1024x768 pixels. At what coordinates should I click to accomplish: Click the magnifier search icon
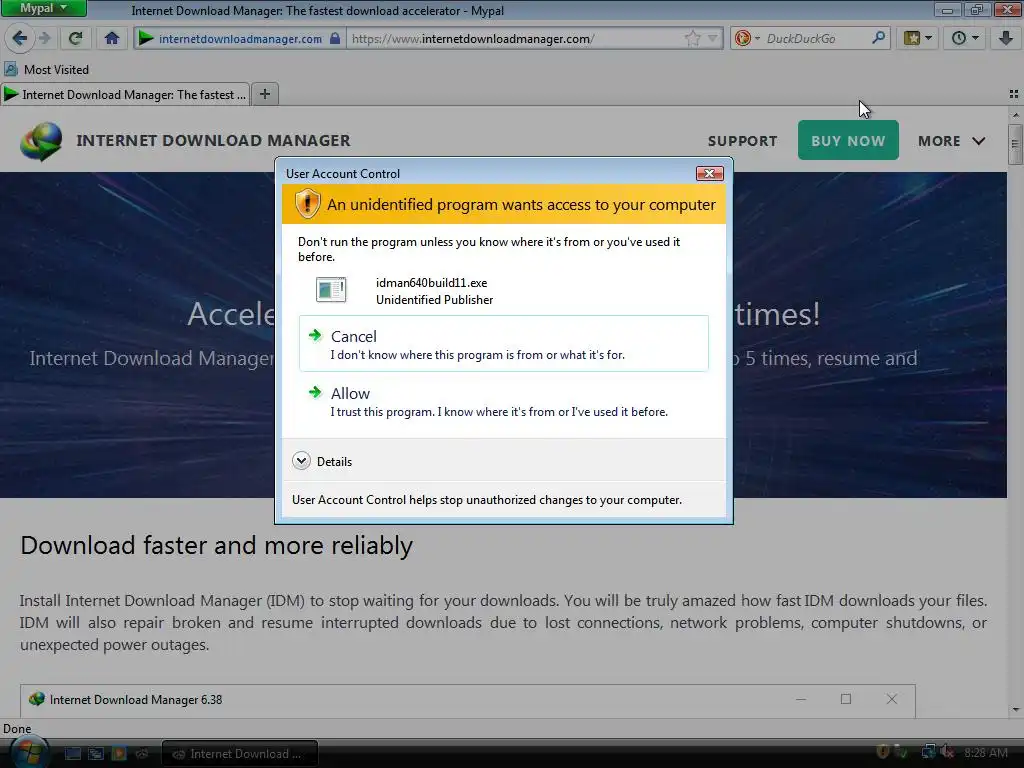click(879, 38)
